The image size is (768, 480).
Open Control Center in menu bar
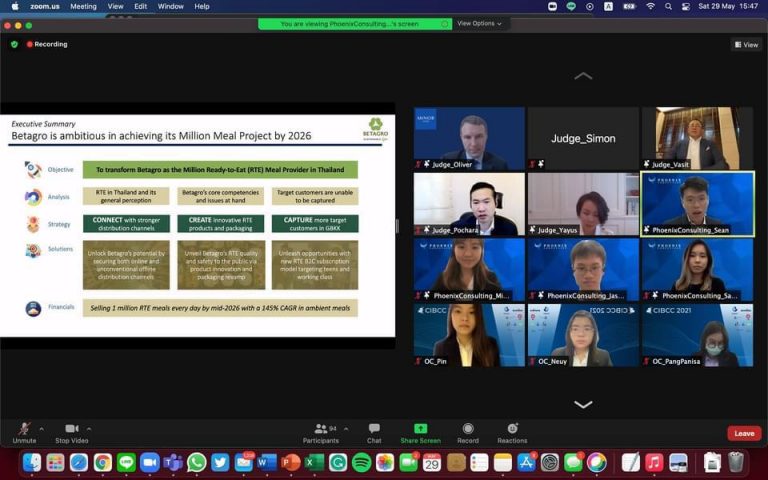(x=686, y=6)
